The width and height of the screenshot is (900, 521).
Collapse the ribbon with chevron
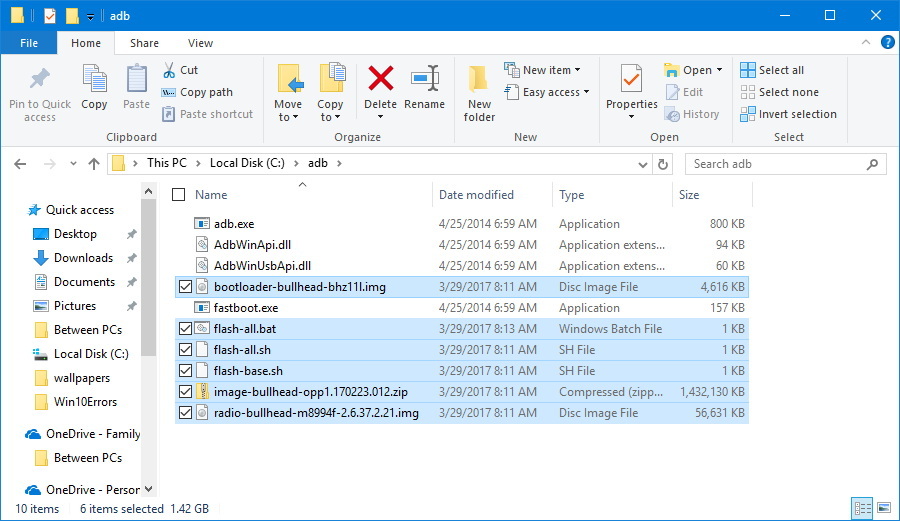pos(866,42)
